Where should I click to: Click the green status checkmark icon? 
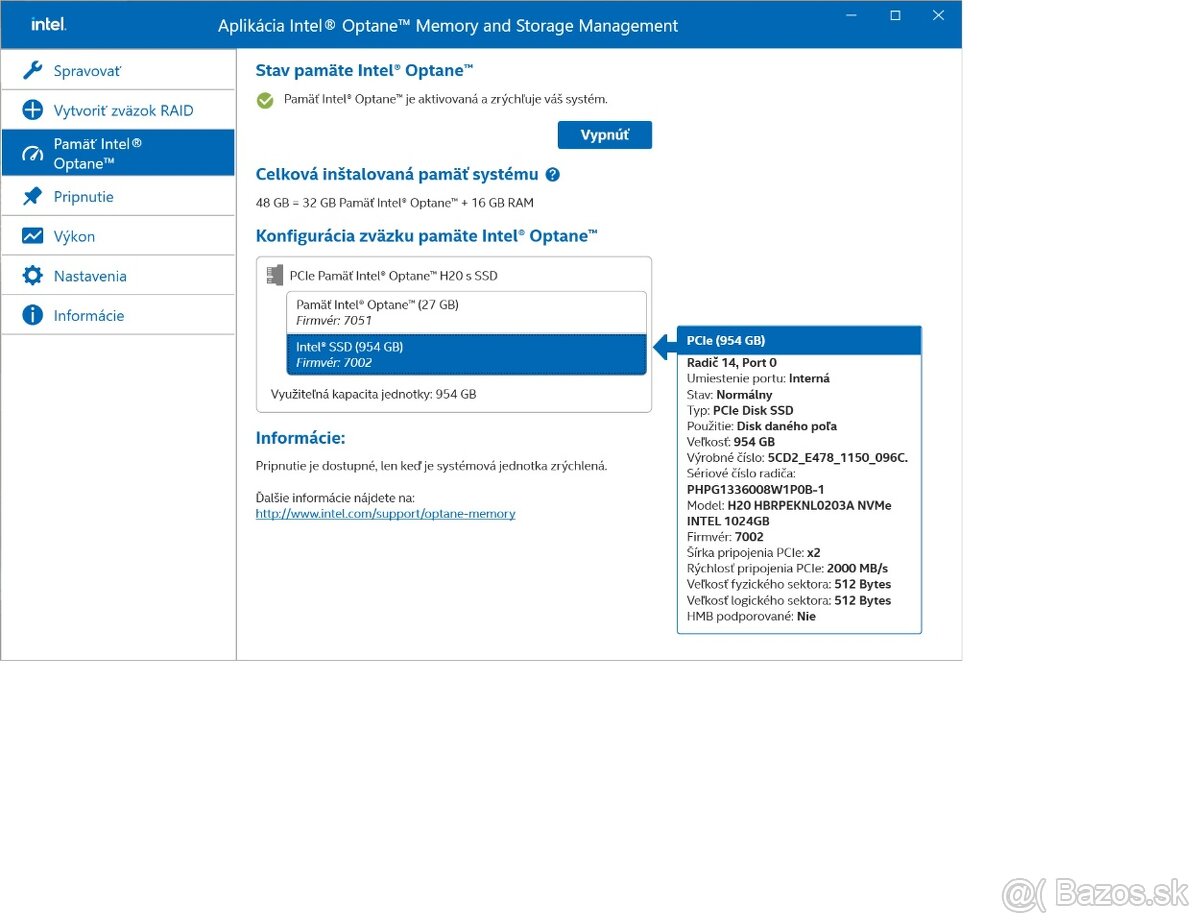coord(265,100)
